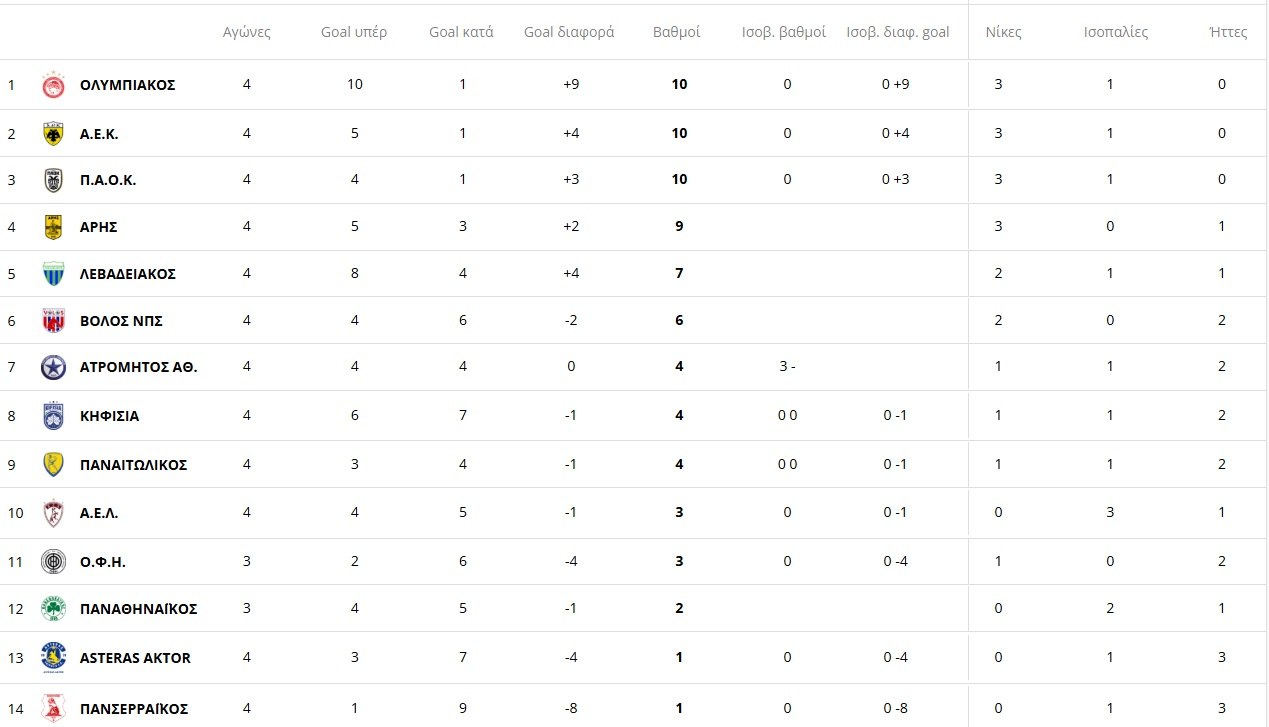The width and height of the screenshot is (1269, 727).
Task: Click the ΚΗΦΙΣΙΑ club crest
Action: point(53,416)
